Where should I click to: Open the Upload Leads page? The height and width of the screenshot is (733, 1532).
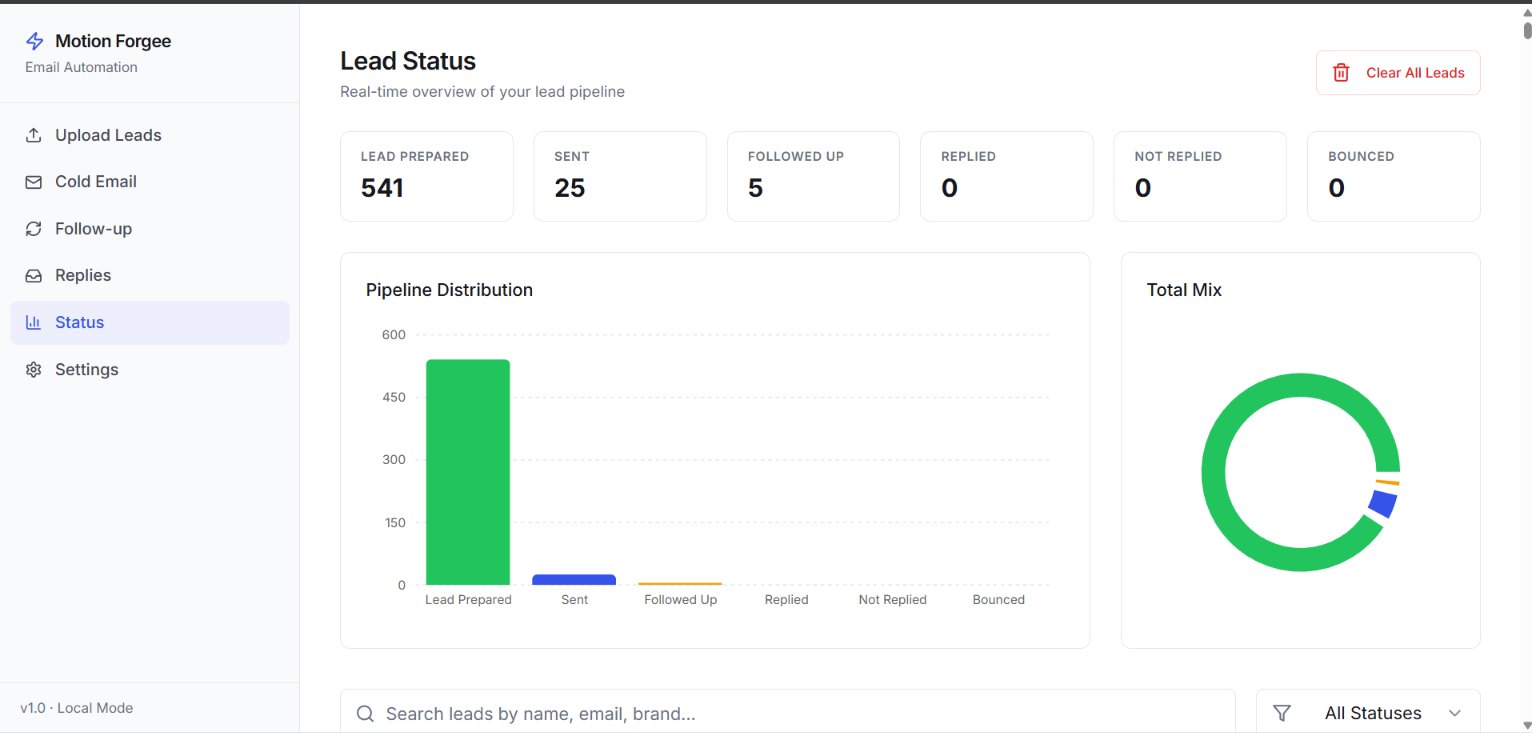pos(150,135)
